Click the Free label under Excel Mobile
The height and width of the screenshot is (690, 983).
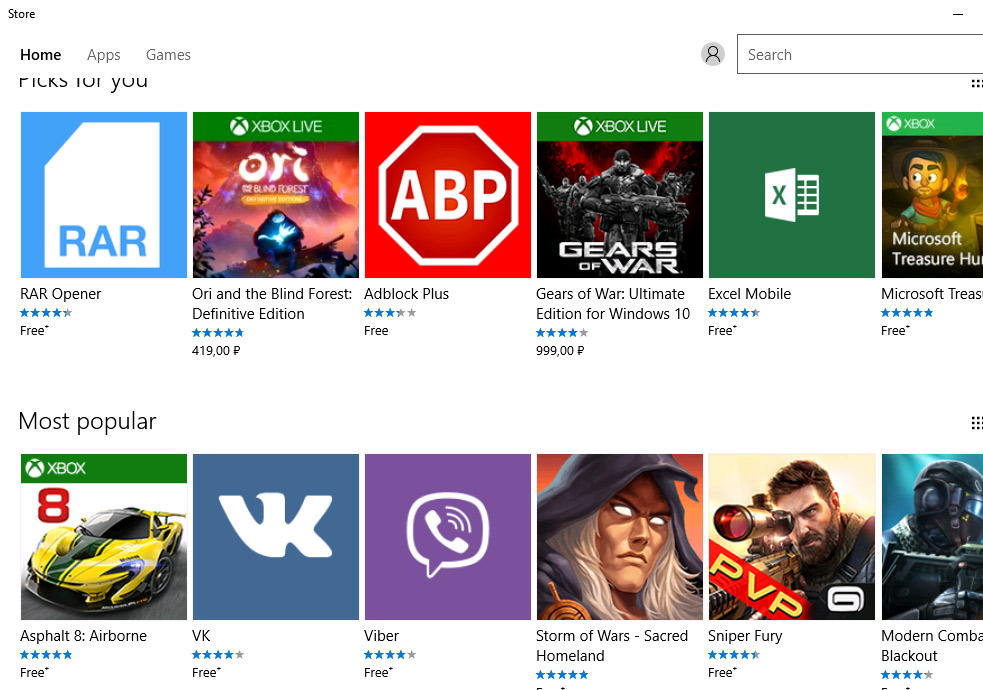coord(722,330)
